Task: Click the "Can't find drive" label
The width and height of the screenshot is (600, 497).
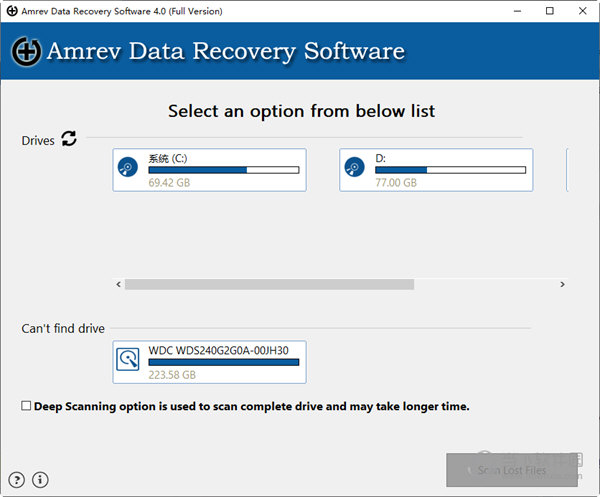Action: 63,328
